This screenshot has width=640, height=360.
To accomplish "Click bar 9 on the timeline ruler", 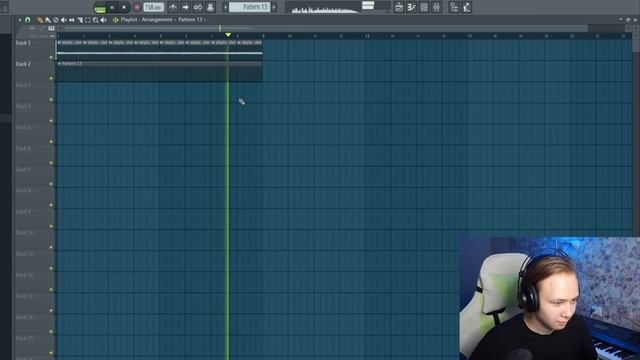I will click(264, 36).
